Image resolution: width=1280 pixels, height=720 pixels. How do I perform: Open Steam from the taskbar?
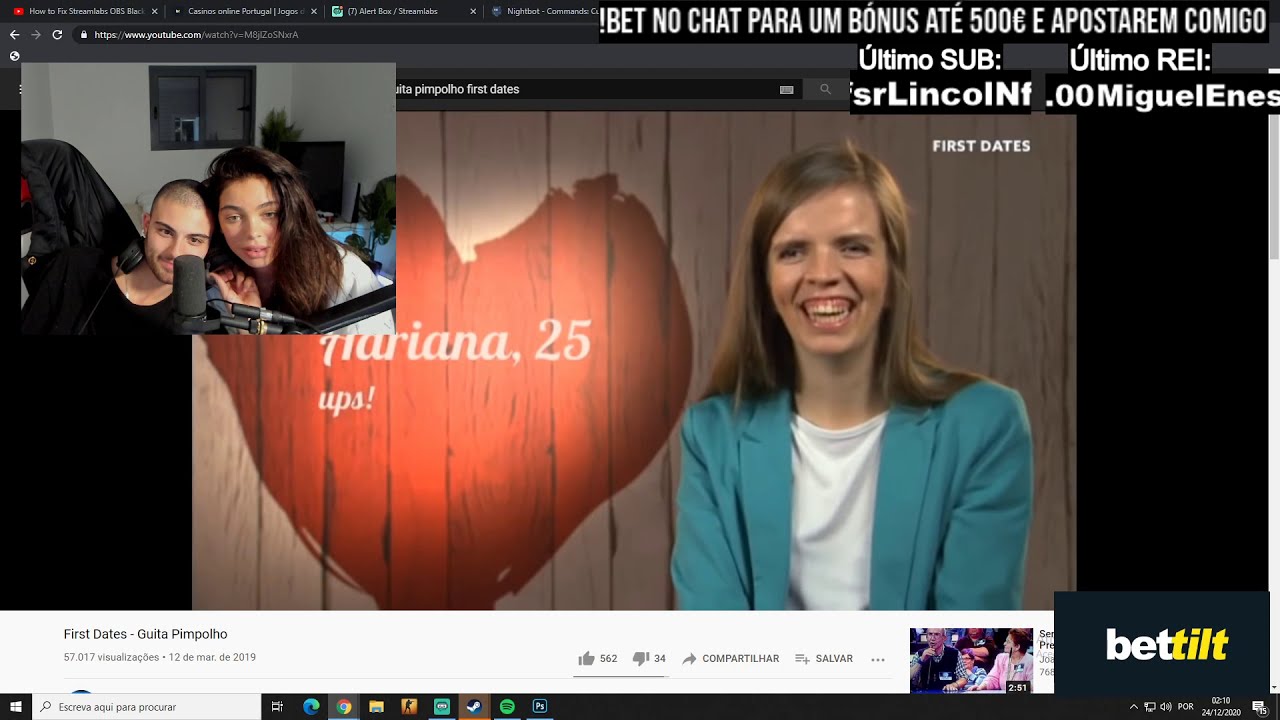pos(474,707)
